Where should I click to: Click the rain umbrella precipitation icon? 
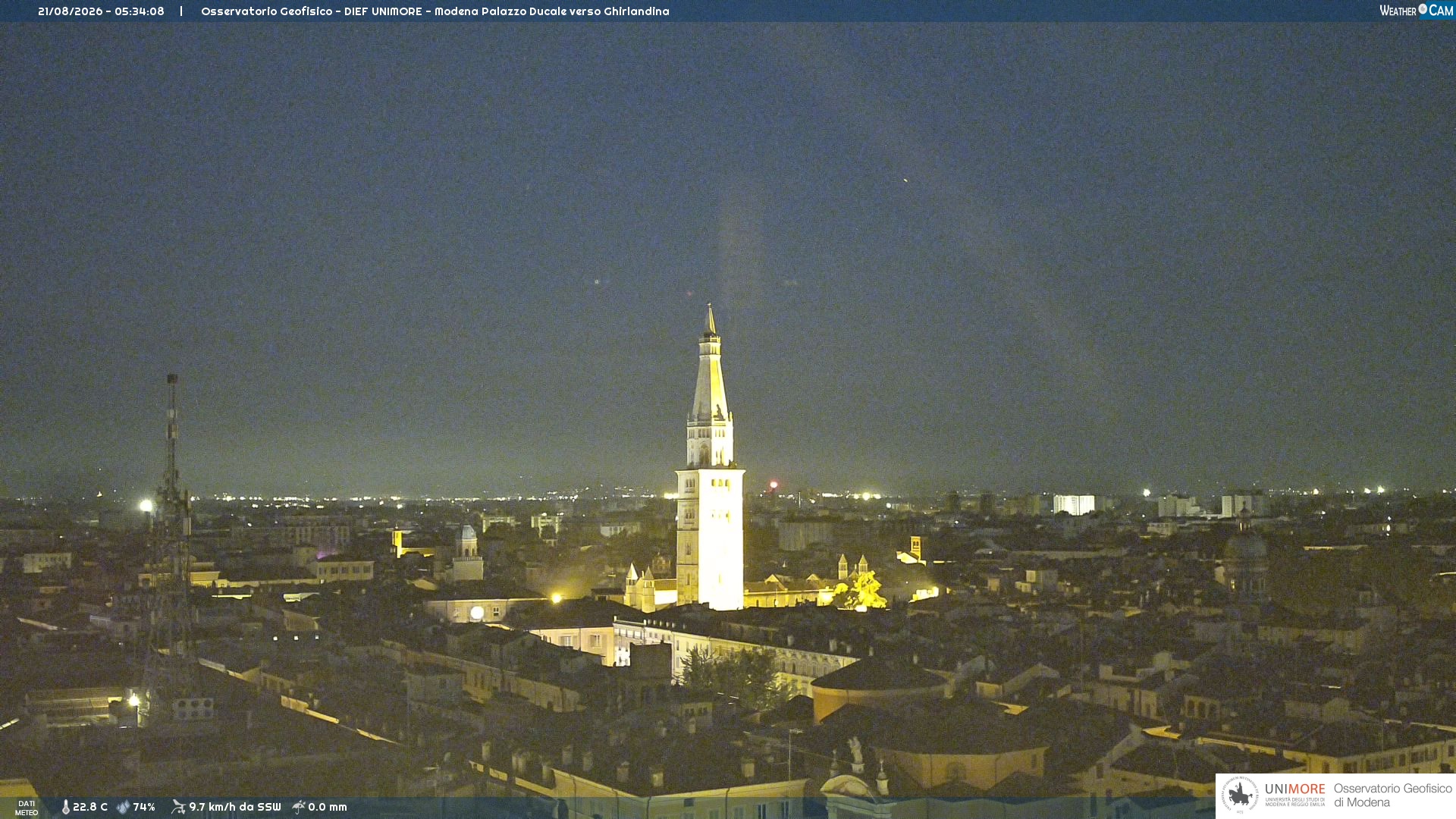(x=299, y=807)
